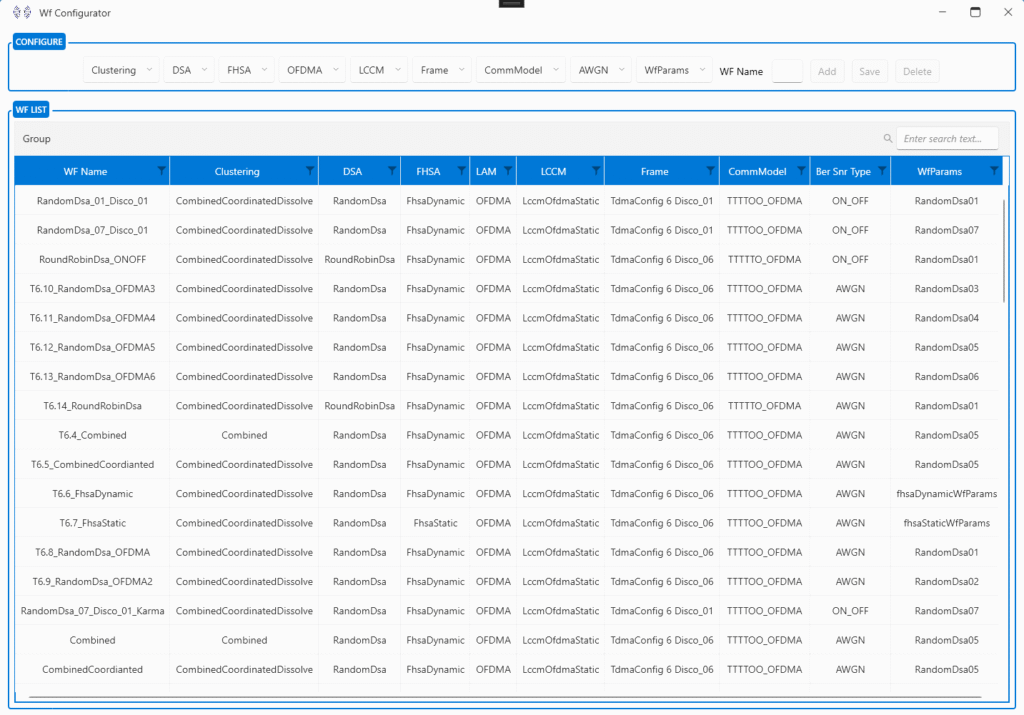Open the Frame dropdown
Screen dimensions: 1024x715
coord(441,70)
